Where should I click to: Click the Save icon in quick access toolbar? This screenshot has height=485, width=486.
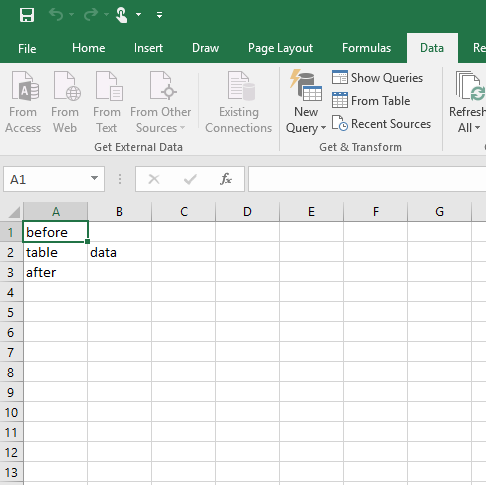[x=27, y=15]
